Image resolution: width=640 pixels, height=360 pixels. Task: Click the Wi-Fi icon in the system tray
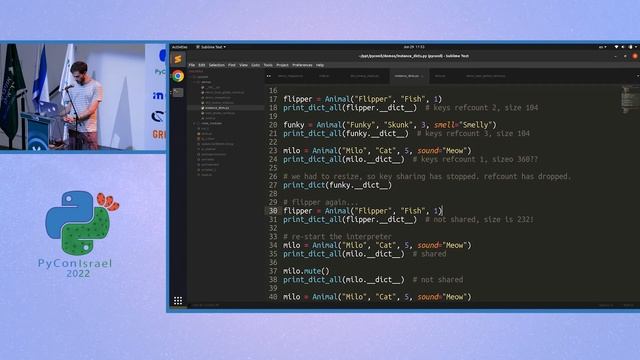(x=616, y=47)
